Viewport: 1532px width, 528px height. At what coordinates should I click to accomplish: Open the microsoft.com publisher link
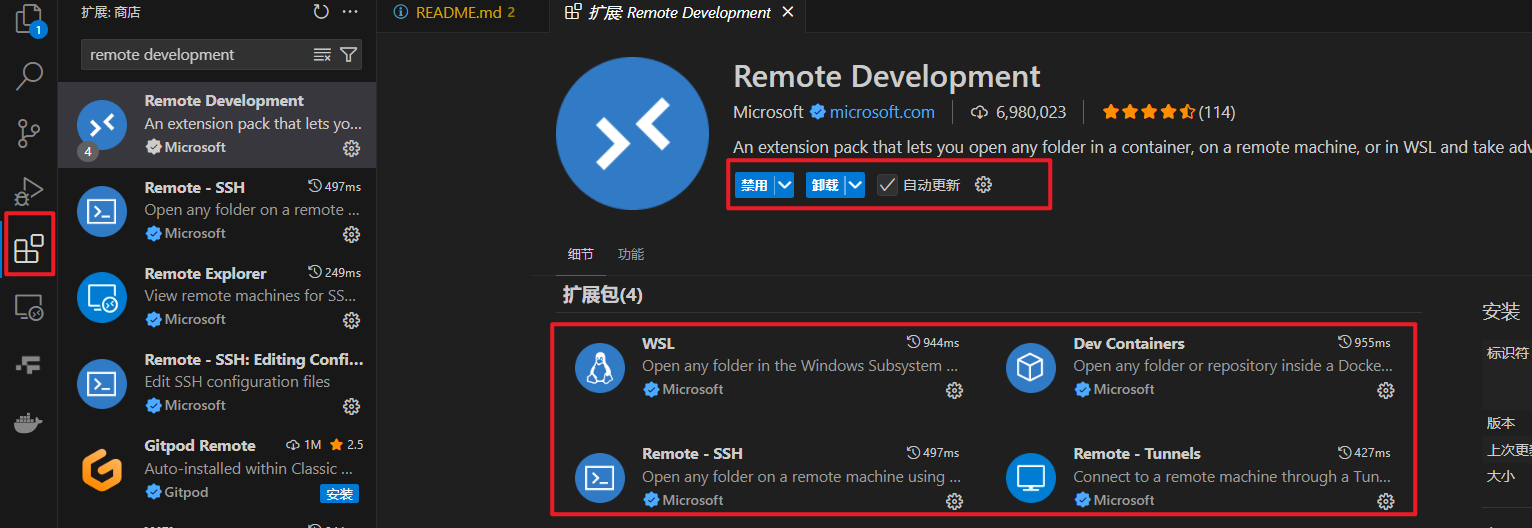tap(882, 112)
